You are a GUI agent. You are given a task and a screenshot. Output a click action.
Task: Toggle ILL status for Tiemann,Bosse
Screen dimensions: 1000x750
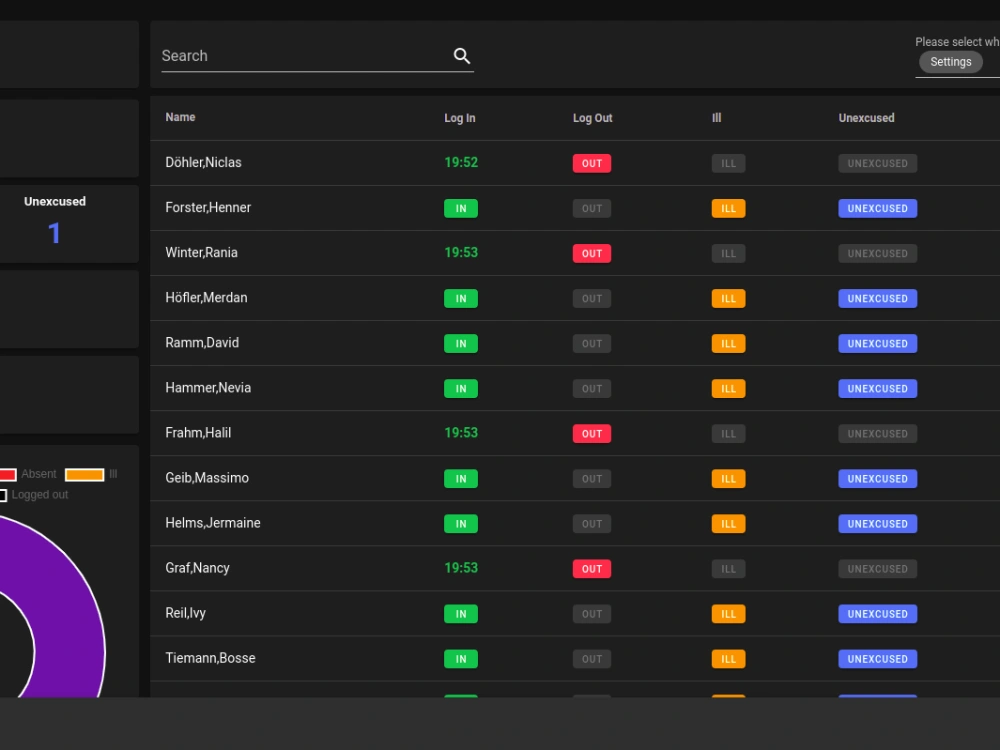click(x=728, y=658)
